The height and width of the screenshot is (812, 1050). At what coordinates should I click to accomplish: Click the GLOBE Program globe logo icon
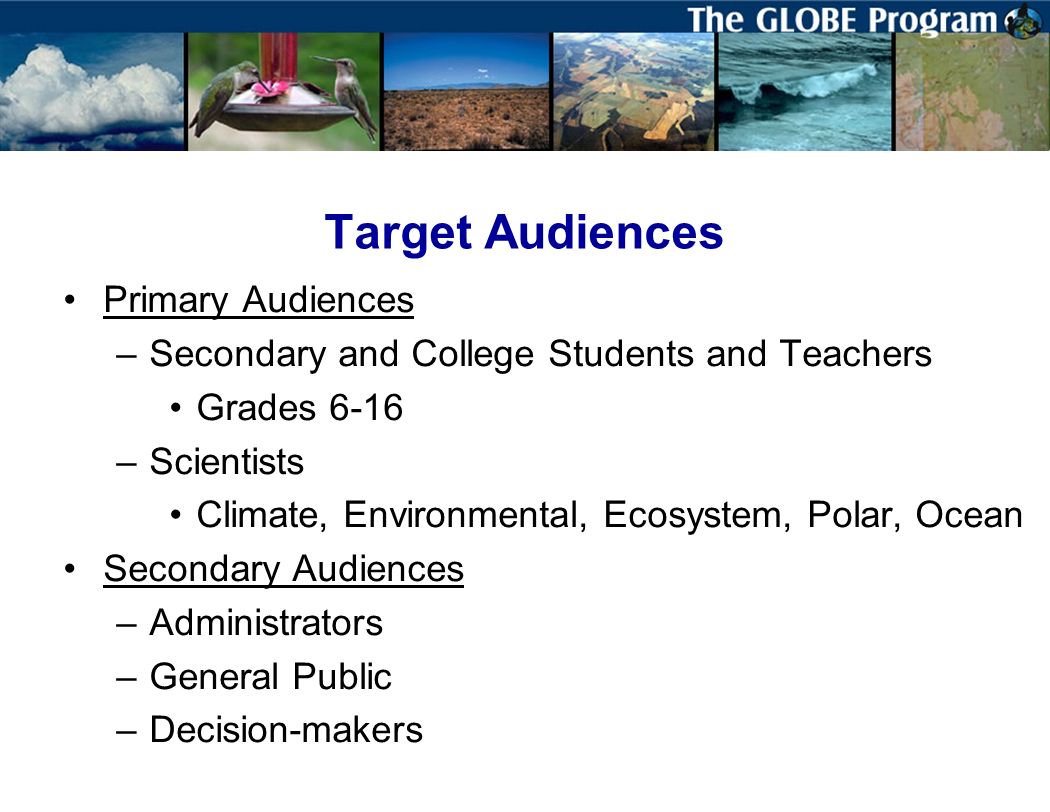click(x=1024, y=20)
